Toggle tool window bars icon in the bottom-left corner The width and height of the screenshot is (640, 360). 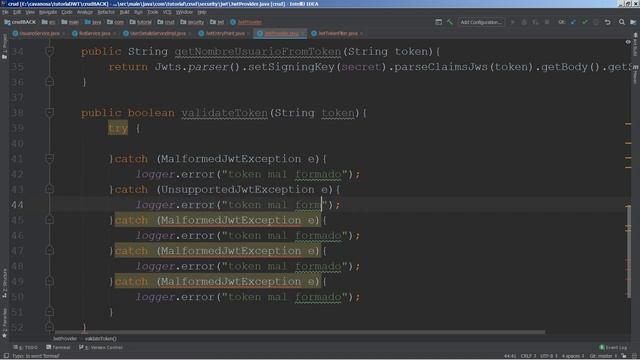click(x=6, y=356)
